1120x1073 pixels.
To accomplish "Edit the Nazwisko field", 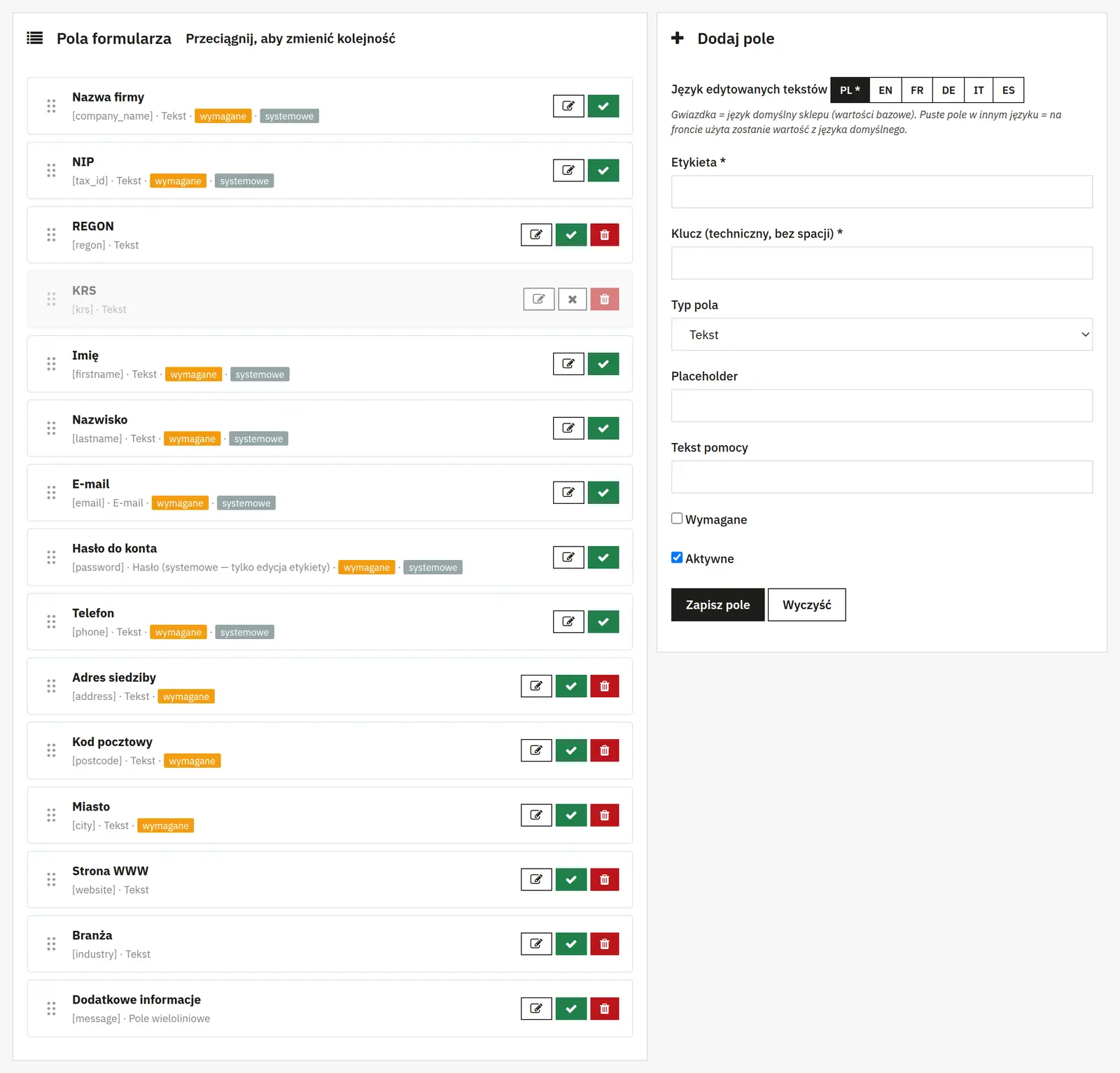I will click(x=568, y=428).
